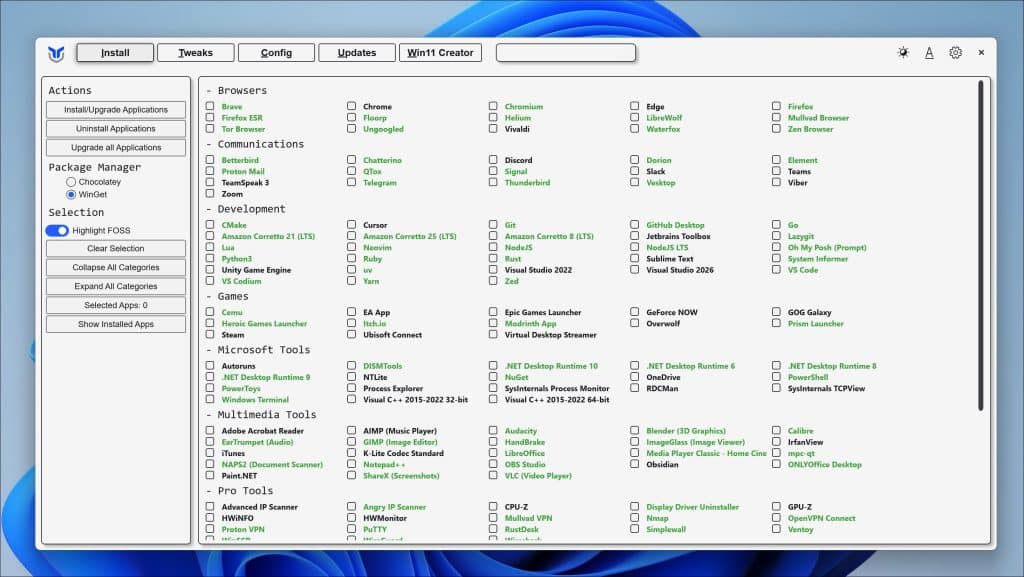Collapse the Microsoft Tools category
This screenshot has width=1024, height=577.
pos(258,350)
